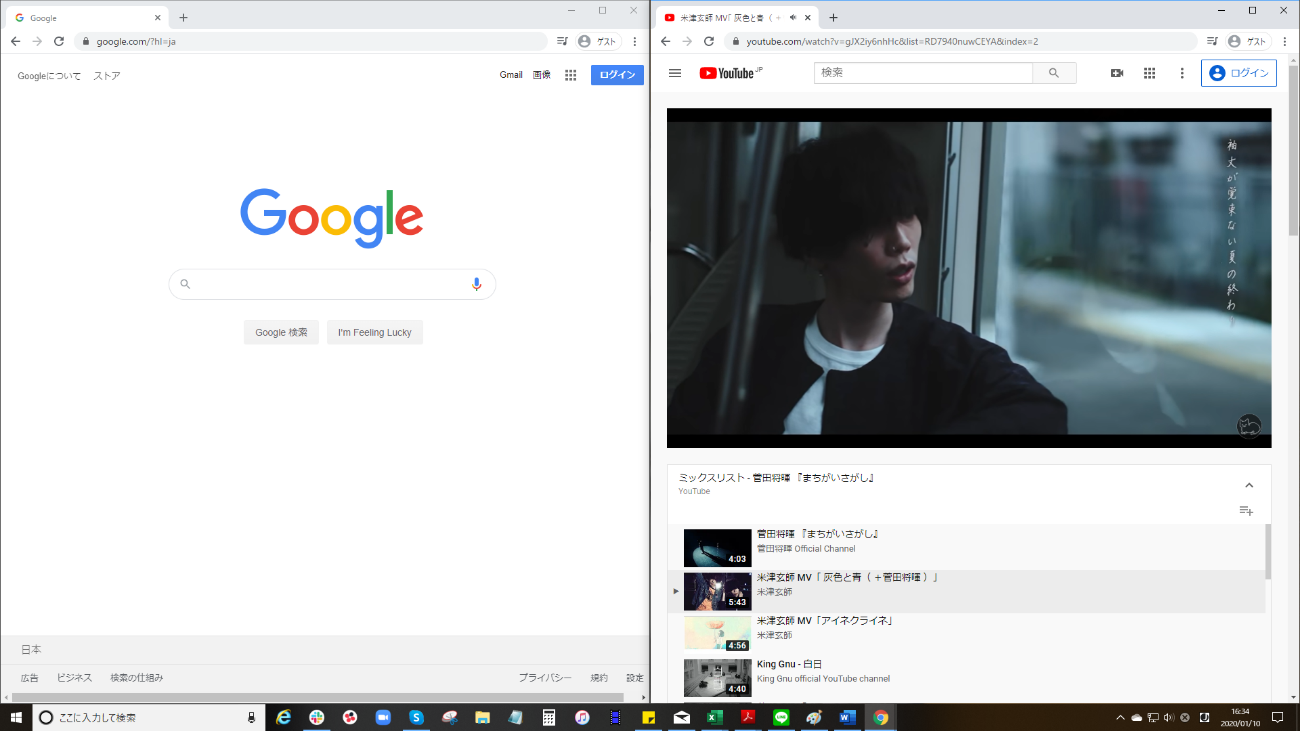Play King Gnu 白日 thumbnail
This screenshot has height=731, width=1300.
pyautogui.click(x=717, y=678)
